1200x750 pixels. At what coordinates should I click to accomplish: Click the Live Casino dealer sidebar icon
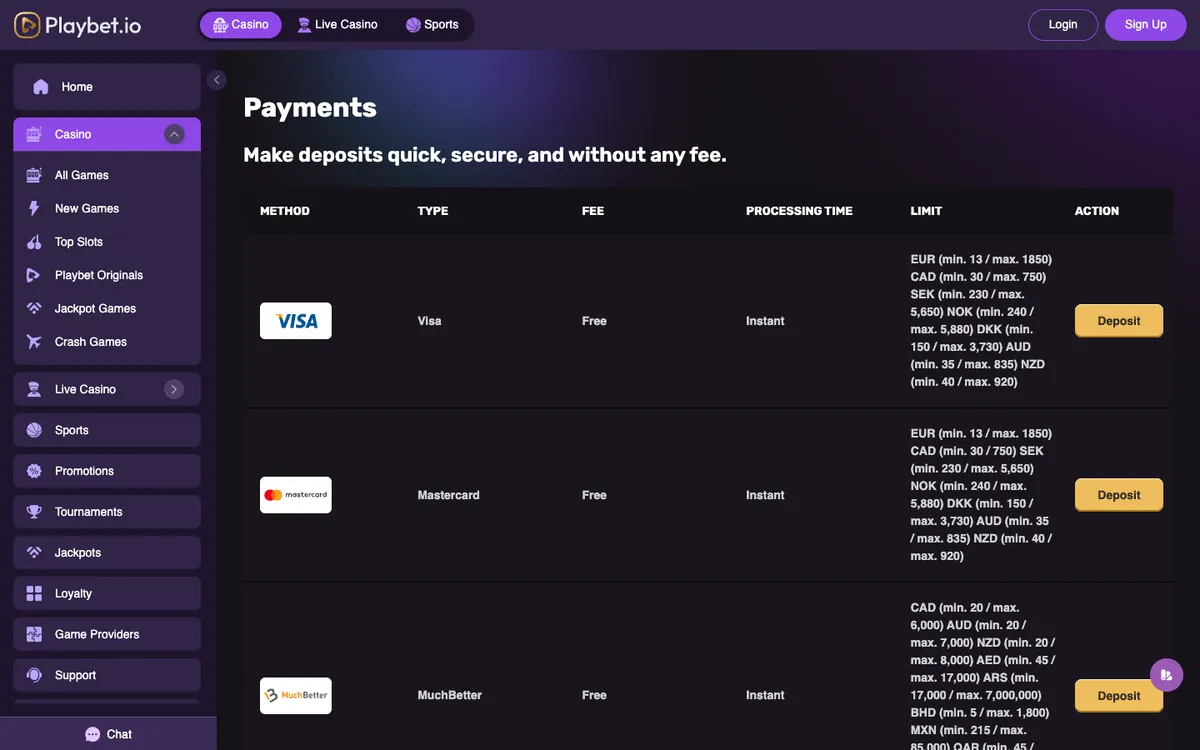pyautogui.click(x=34, y=389)
